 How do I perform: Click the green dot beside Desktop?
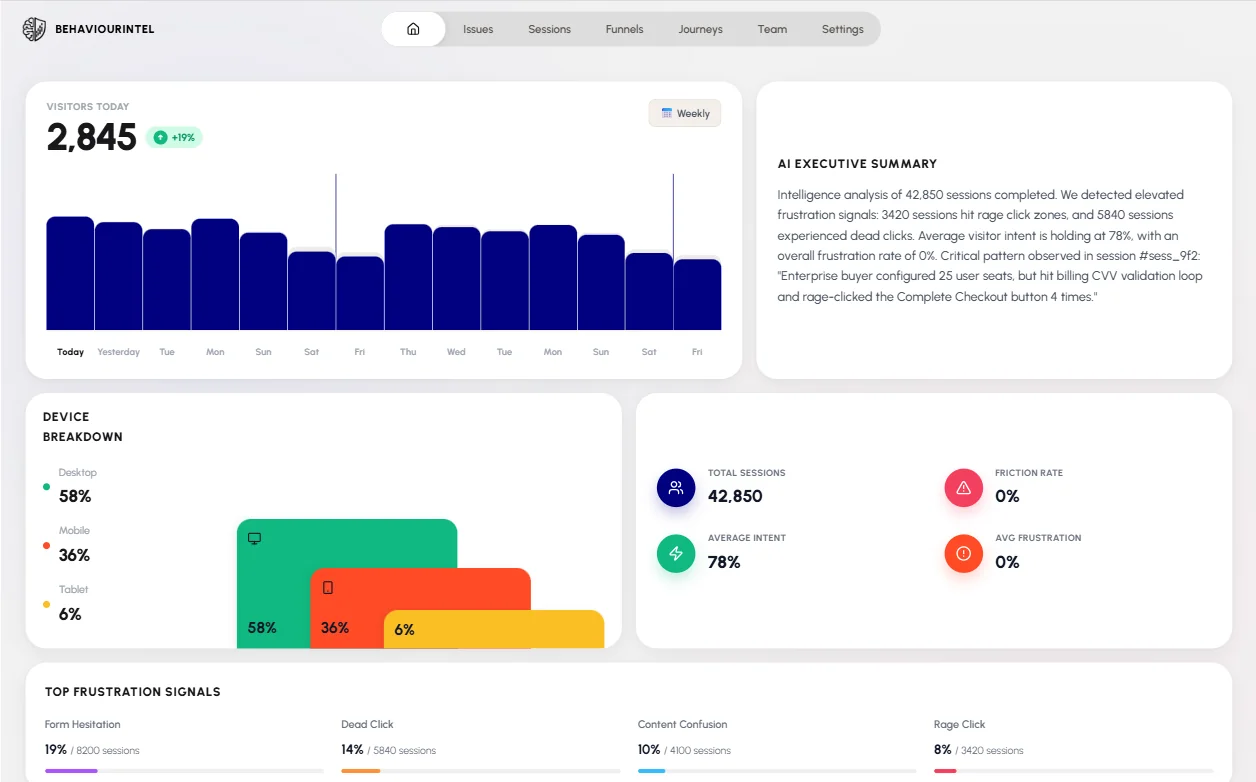46,487
